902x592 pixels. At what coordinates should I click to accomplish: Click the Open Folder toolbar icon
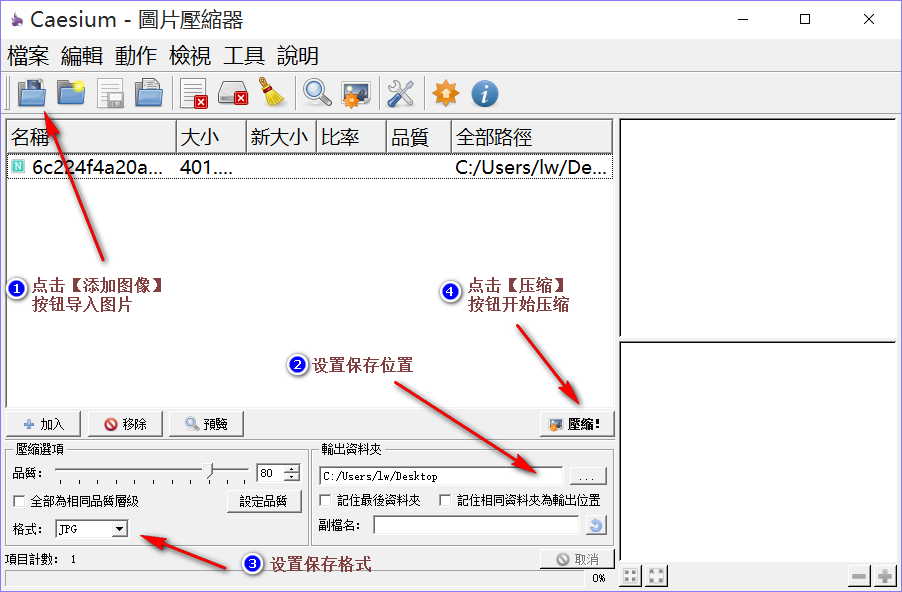[71, 93]
